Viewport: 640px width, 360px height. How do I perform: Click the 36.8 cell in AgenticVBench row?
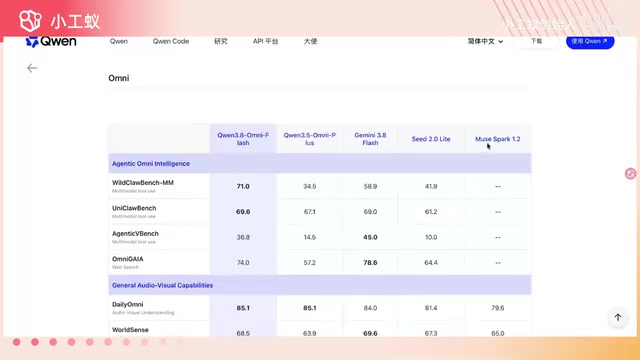pyautogui.click(x=243, y=237)
